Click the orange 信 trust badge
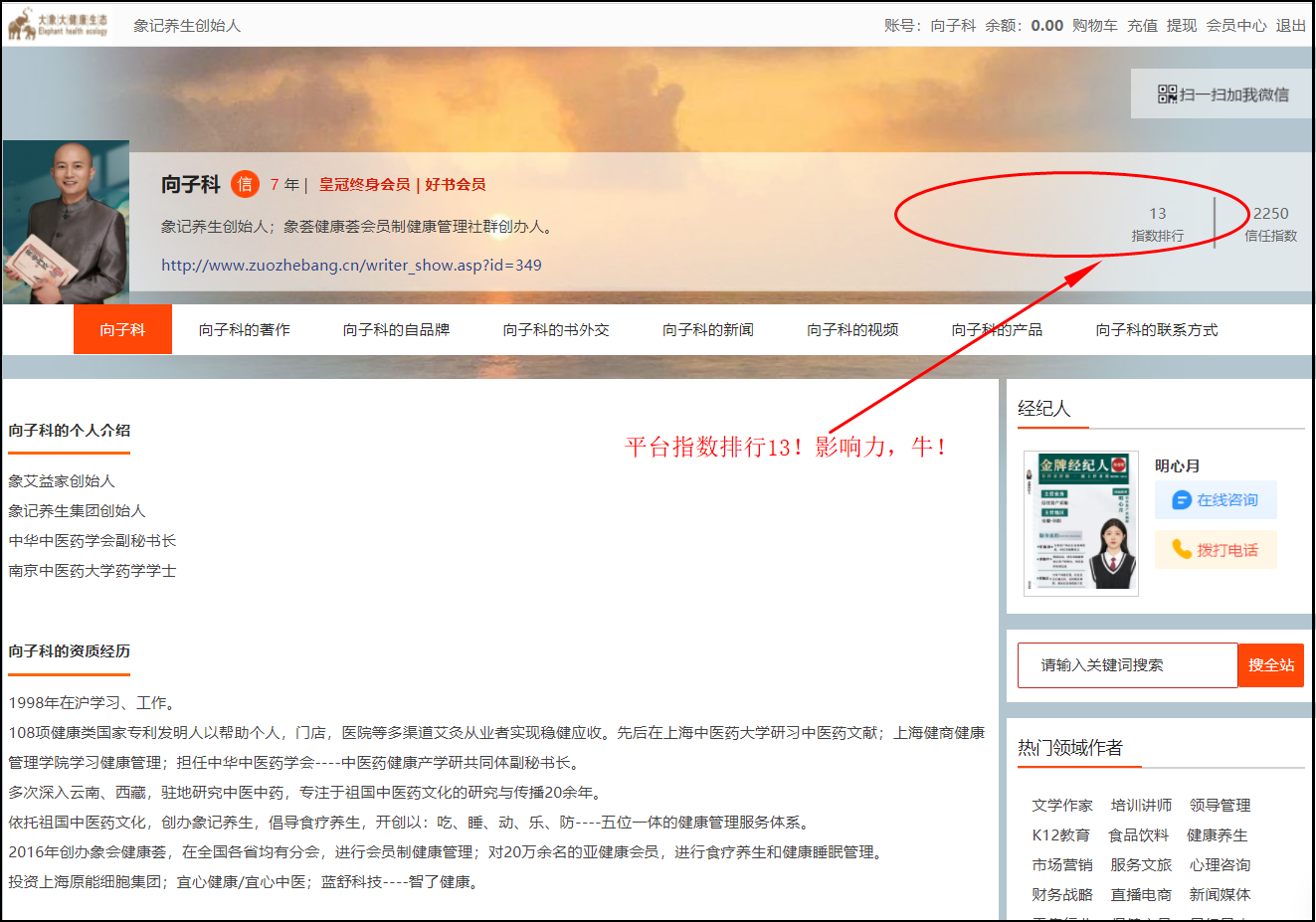Viewport: 1316px width, 922px height. pyautogui.click(x=245, y=184)
